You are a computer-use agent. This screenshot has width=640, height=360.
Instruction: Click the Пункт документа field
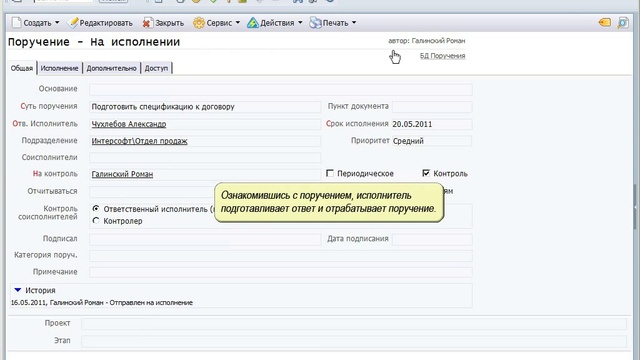pos(432,107)
